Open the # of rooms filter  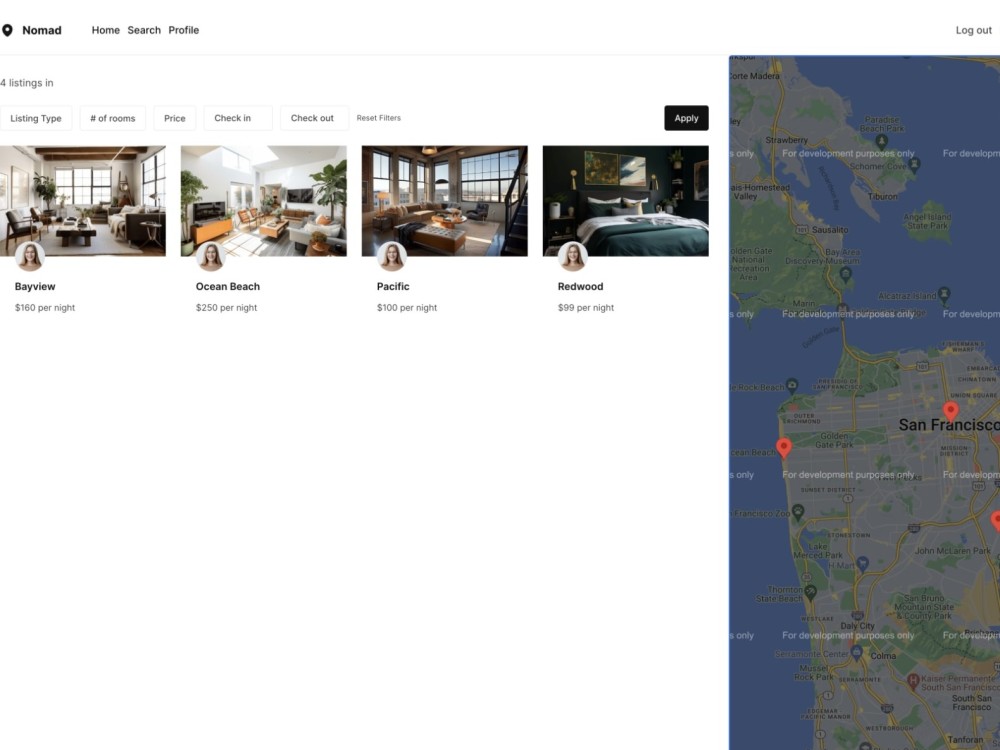pyautogui.click(x=113, y=118)
